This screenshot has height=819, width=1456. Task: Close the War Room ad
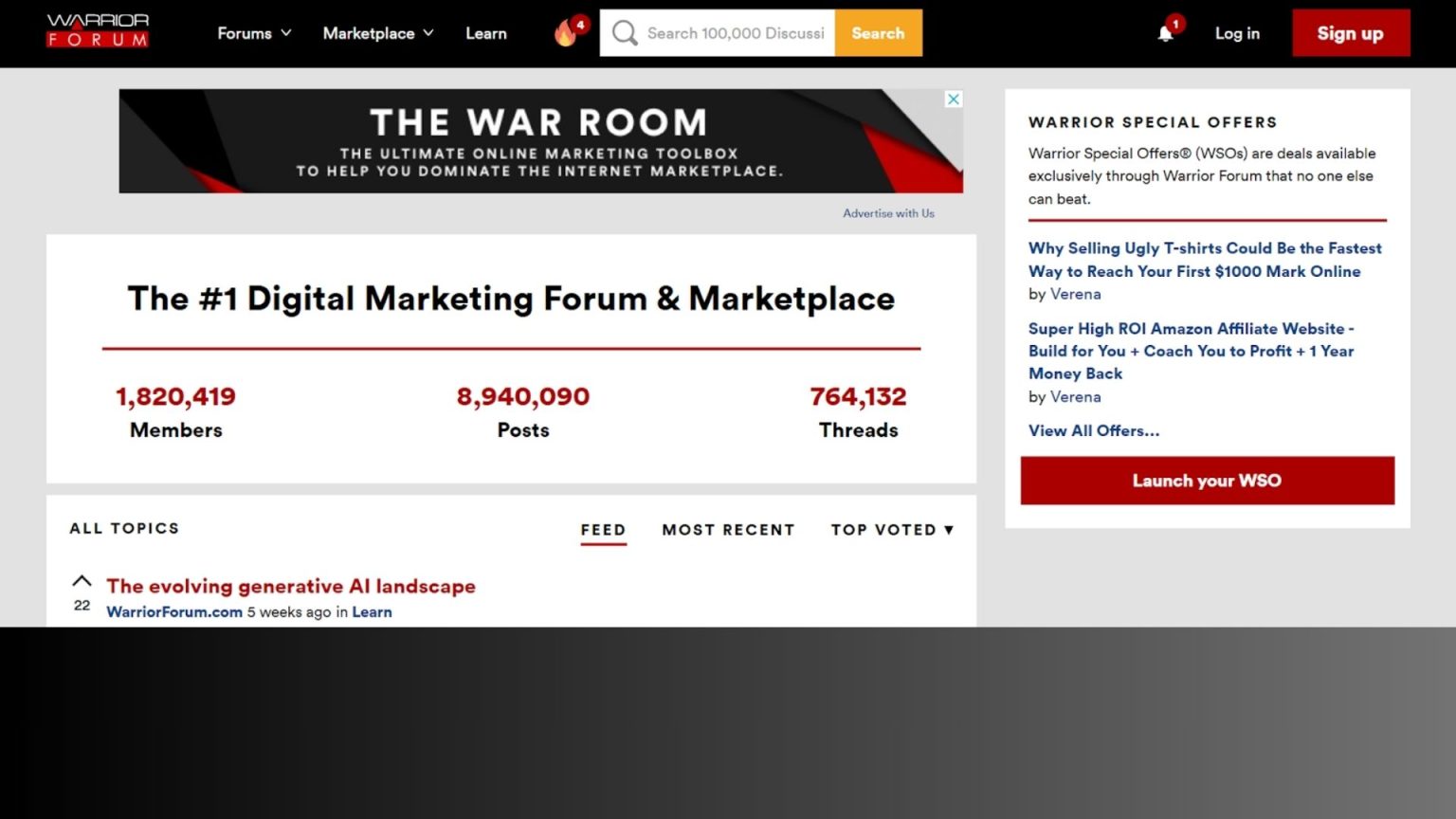pyautogui.click(x=954, y=100)
